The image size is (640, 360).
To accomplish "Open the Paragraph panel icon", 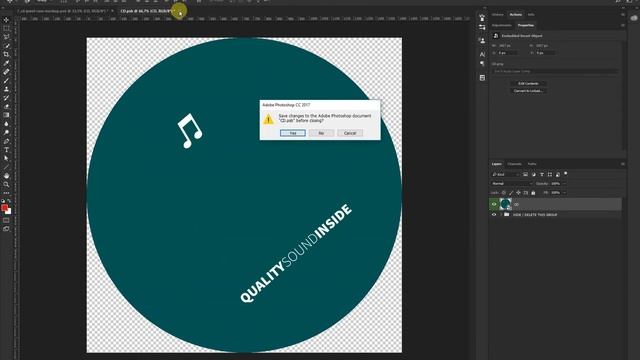I will point(482,63).
